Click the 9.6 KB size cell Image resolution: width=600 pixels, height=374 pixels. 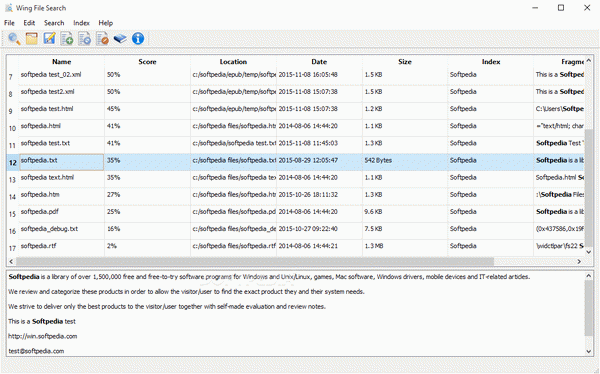[x=405, y=214]
